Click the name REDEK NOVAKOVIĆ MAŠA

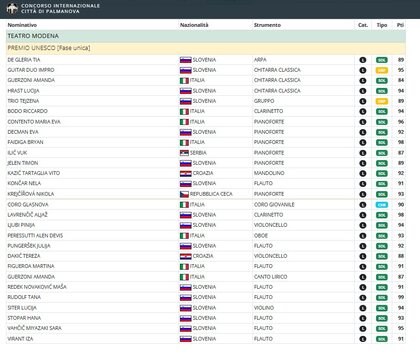pyautogui.click(x=37, y=287)
